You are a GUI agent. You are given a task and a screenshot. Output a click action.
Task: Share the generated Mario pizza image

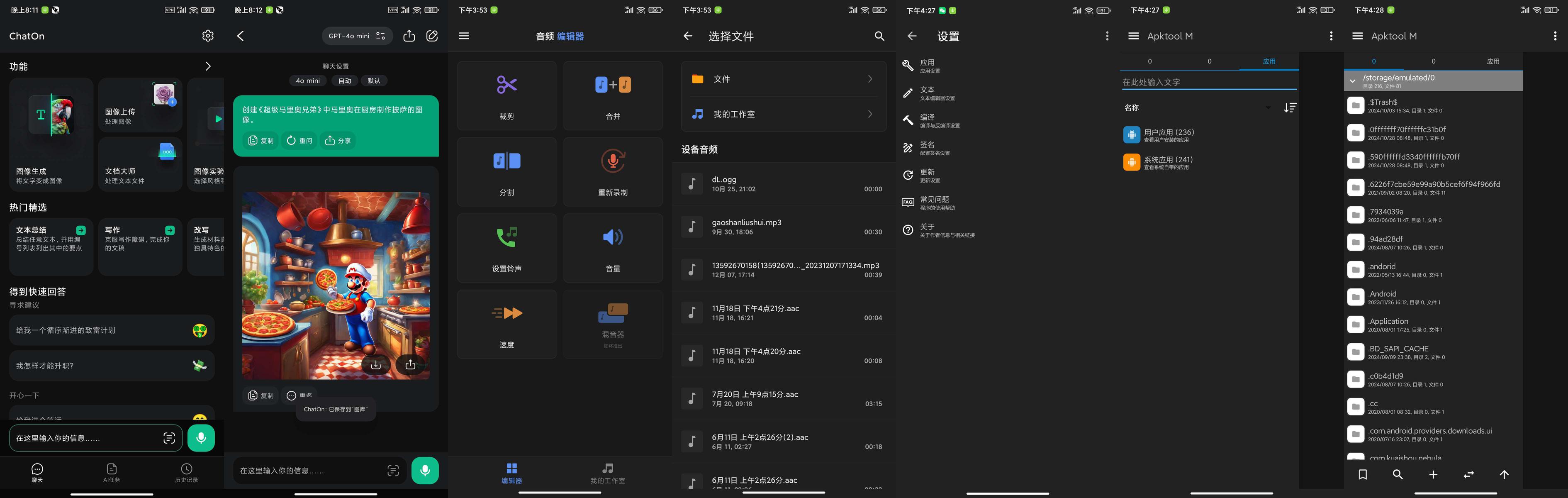(410, 364)
